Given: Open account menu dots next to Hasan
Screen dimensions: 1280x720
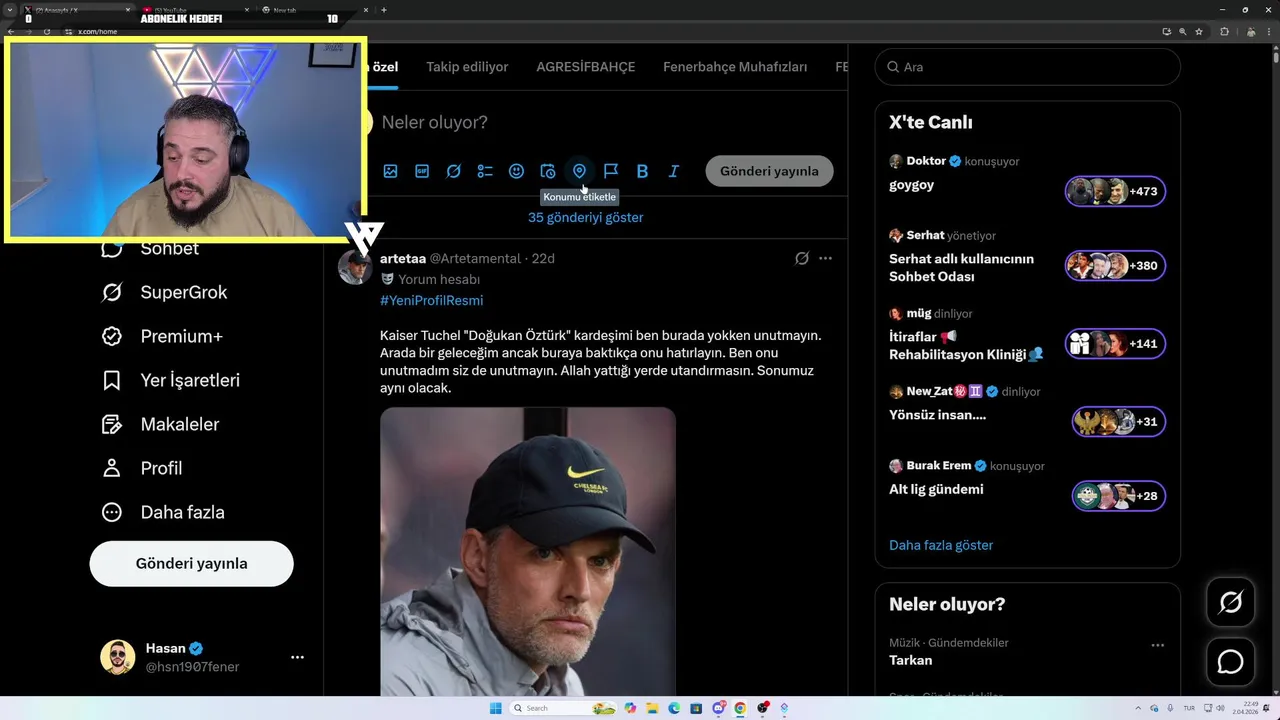Looking at the screenshot, I should click(297, 657).
